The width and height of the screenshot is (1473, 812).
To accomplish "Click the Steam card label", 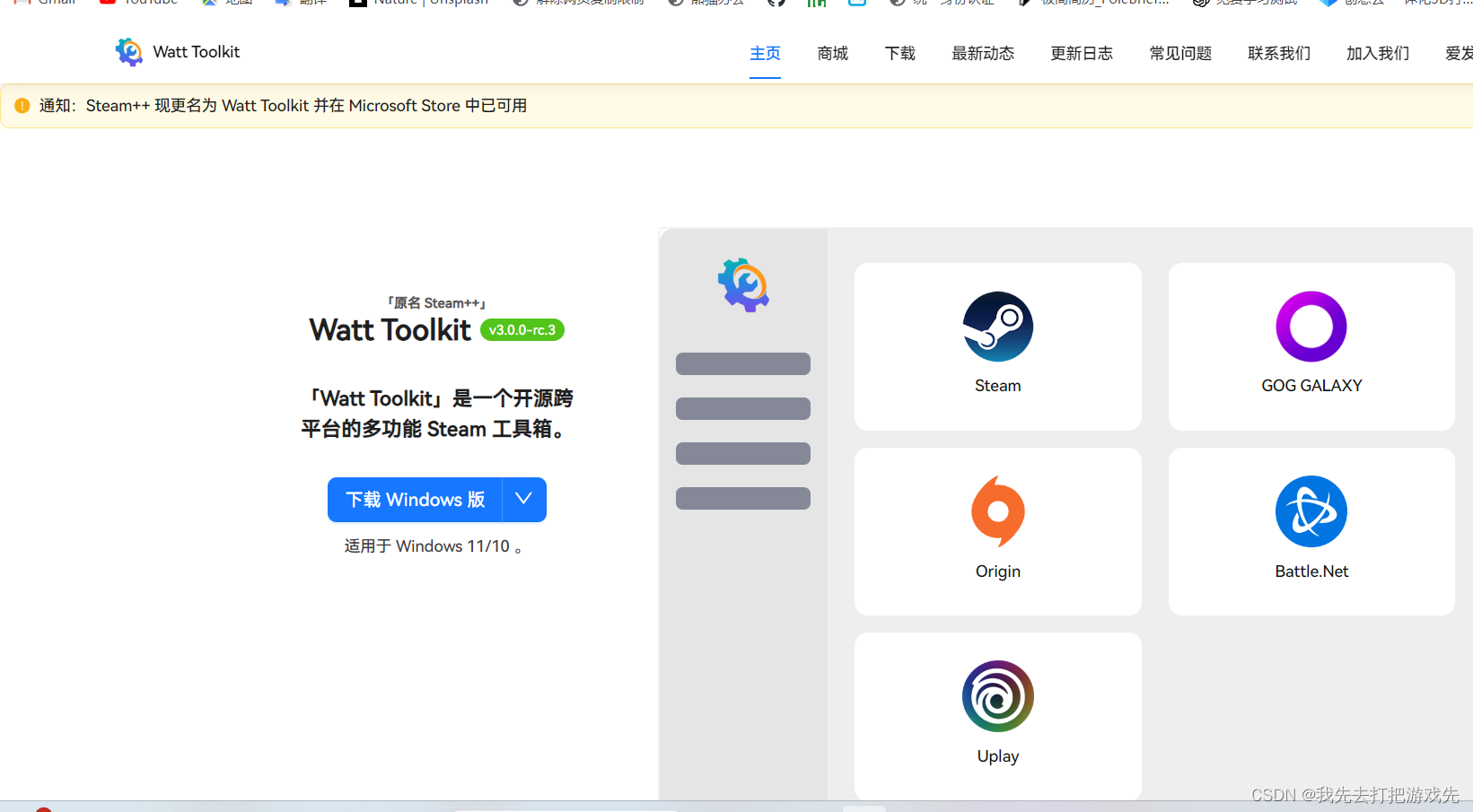I will (x=997, y=386).
